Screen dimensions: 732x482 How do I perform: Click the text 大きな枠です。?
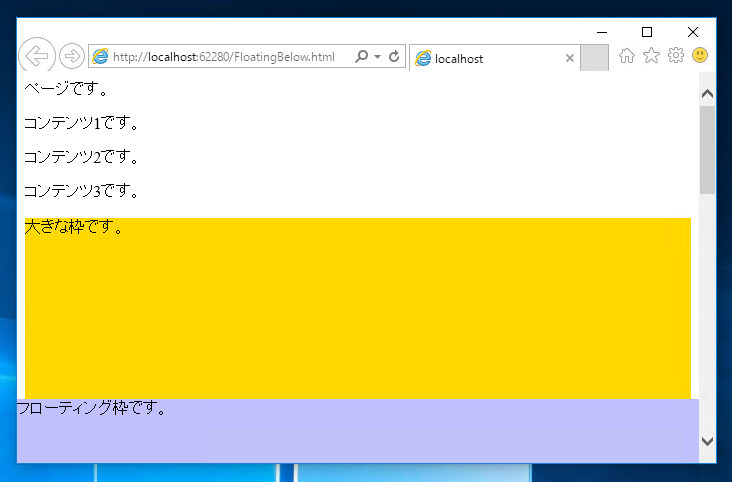(x=73, y=227)
